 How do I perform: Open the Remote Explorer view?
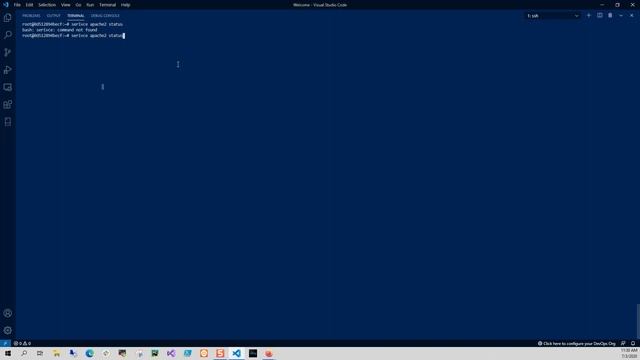point(7,87)
